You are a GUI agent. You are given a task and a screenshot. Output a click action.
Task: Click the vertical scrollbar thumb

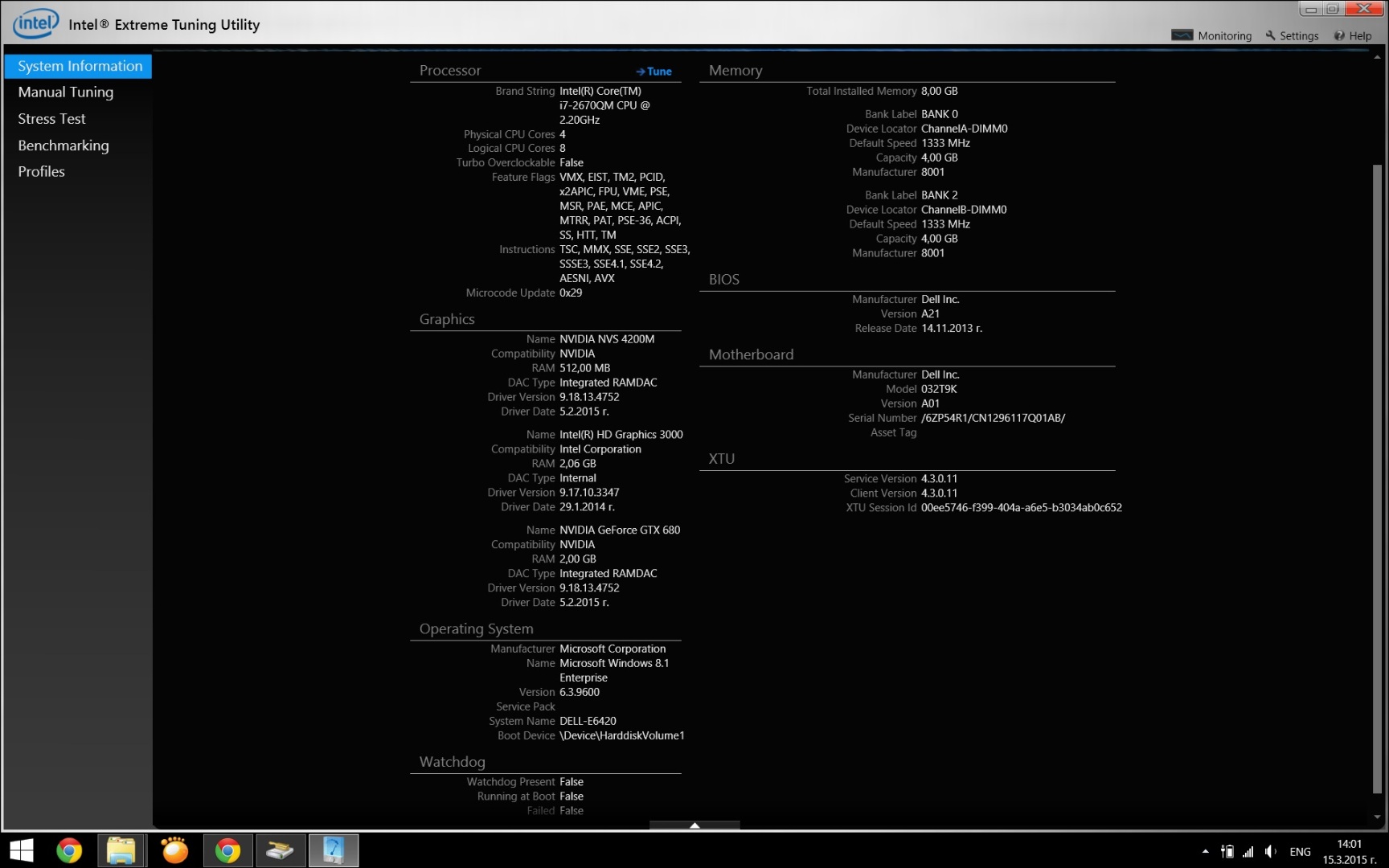1377,478
